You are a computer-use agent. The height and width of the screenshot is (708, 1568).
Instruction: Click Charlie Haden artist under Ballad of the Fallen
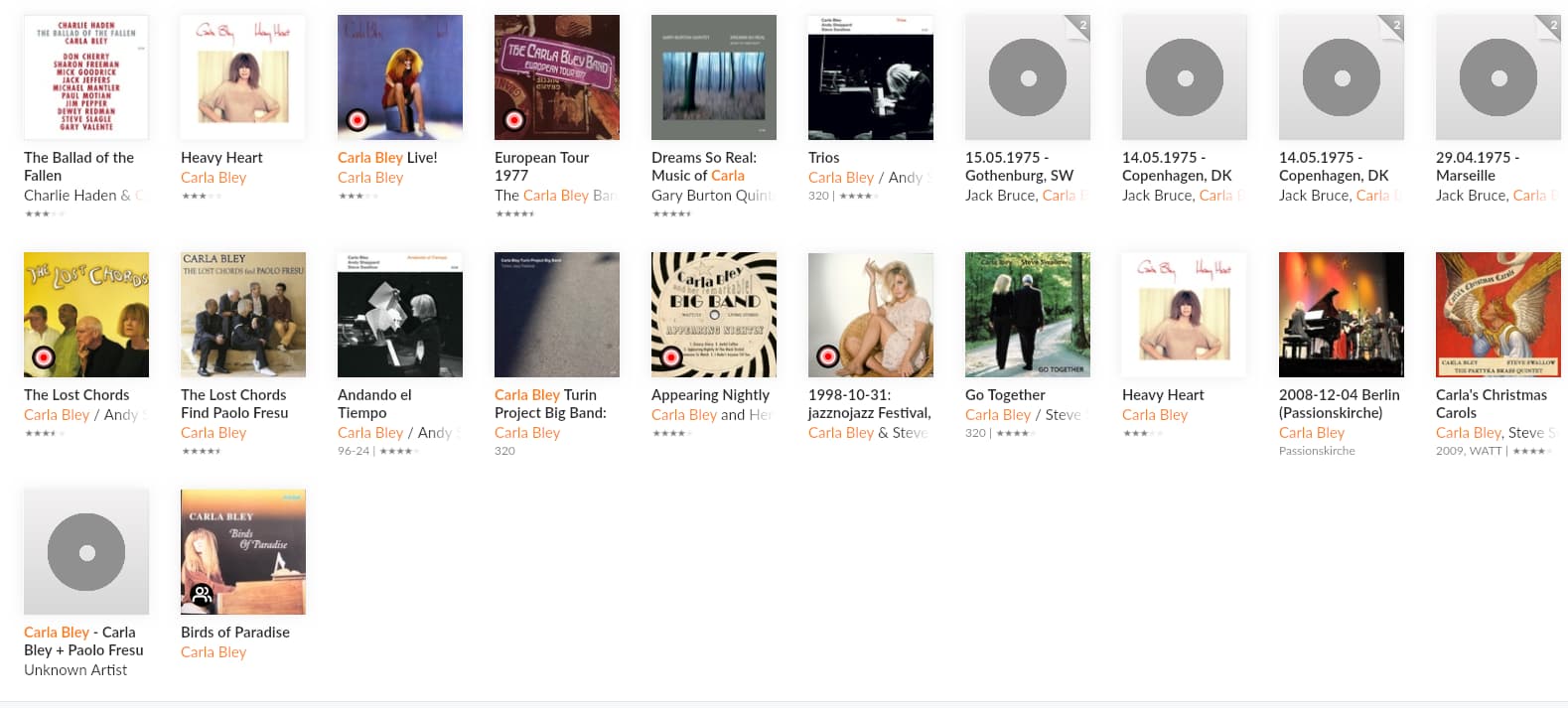click(x=77, y=195)
